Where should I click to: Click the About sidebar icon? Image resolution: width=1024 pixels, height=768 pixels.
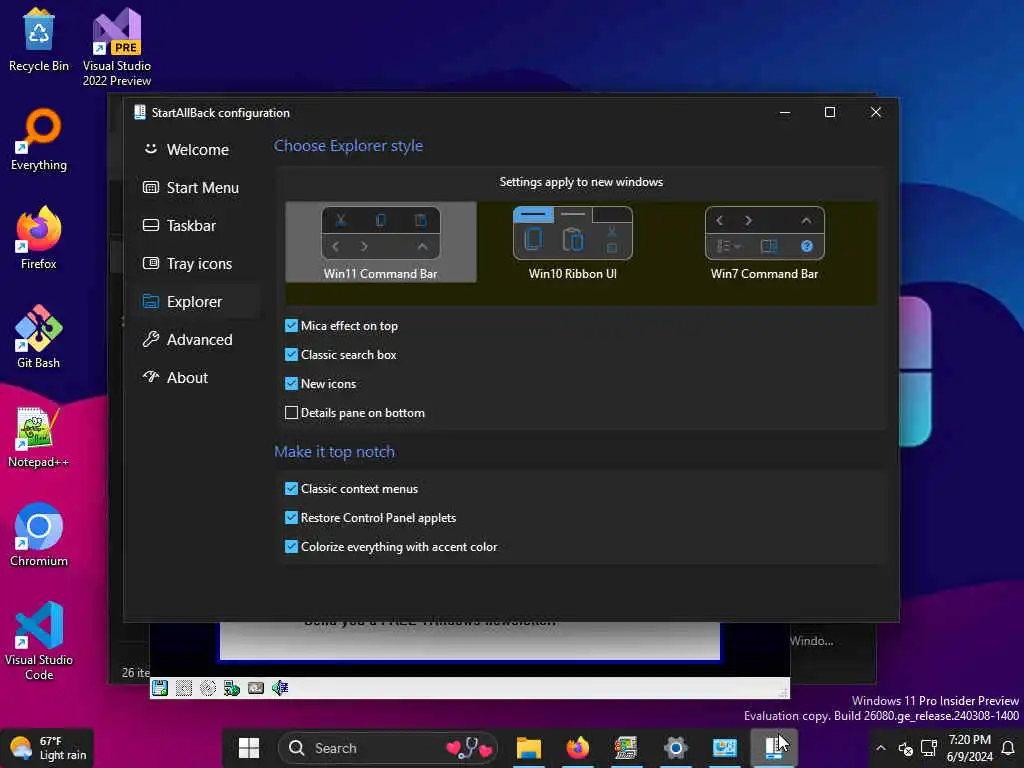pos(151,377)
